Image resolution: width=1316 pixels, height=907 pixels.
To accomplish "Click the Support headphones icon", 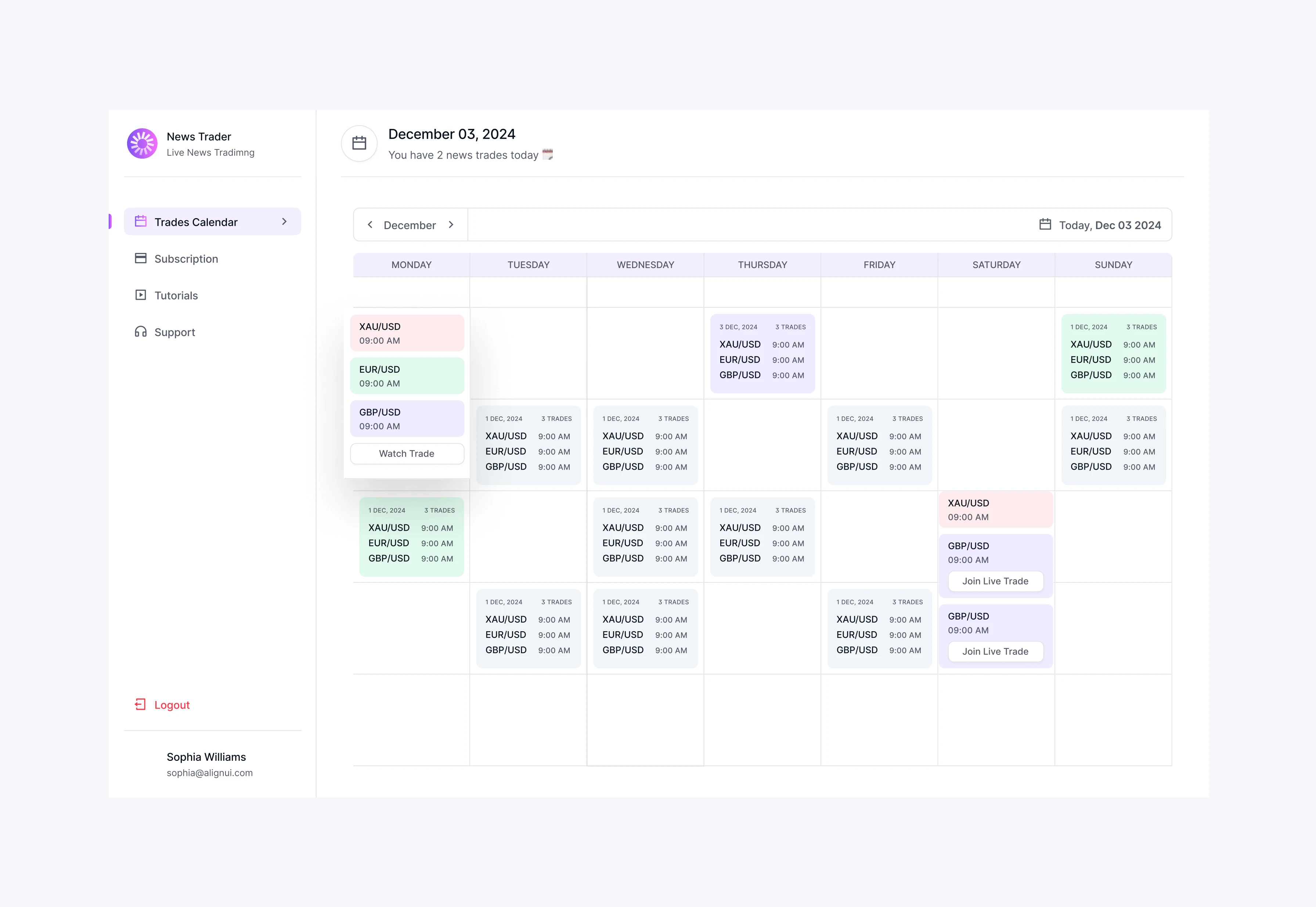I will click(x=140, y=331).
